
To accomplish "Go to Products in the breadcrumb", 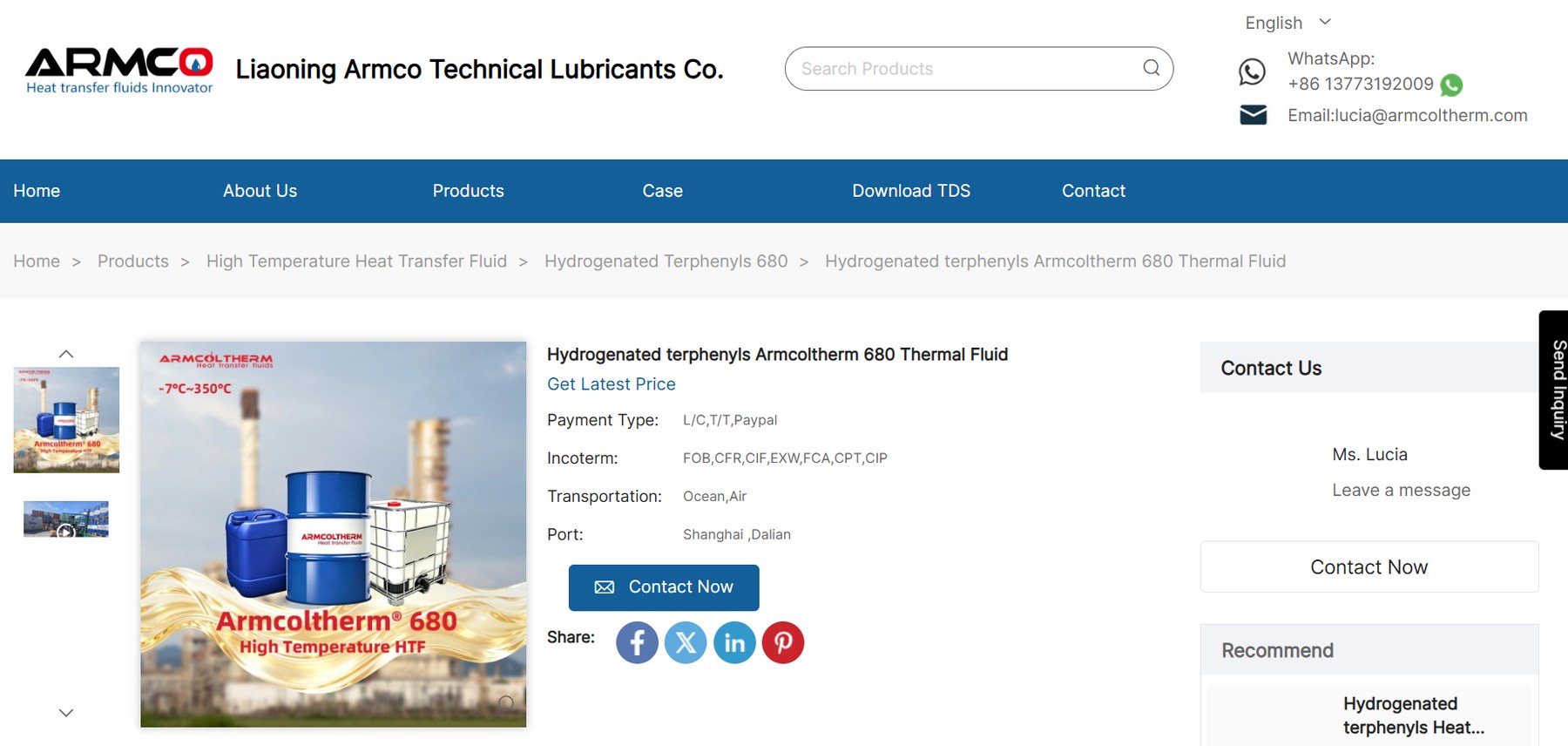I will [133, 261].
